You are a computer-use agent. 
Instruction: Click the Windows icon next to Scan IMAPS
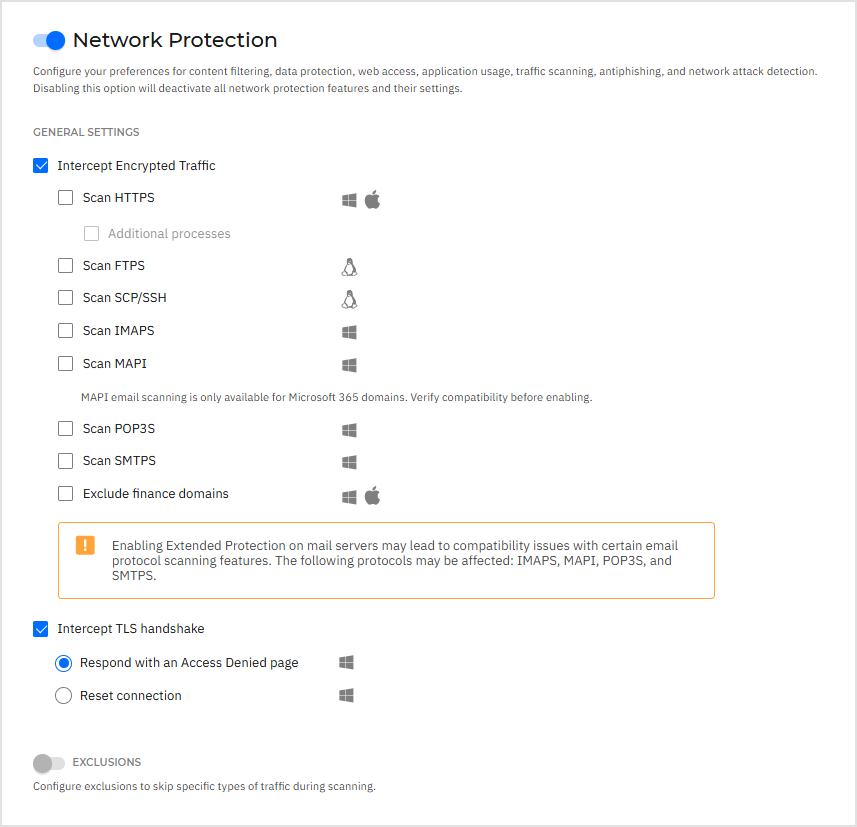pyautogui.click(x=348, y=331)
